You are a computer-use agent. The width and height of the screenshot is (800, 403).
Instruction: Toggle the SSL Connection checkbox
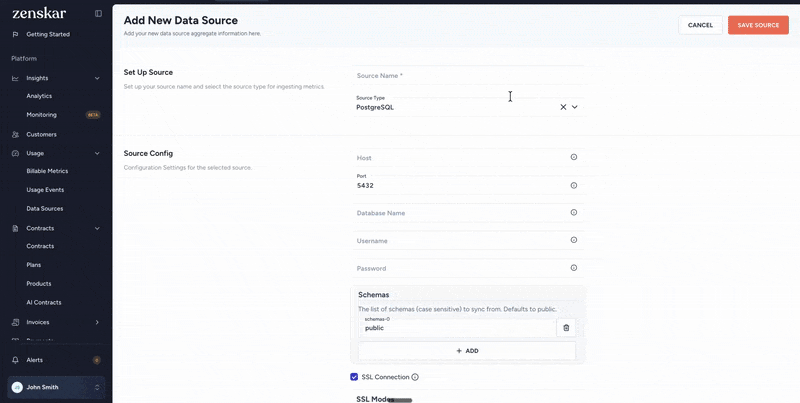tap(354, 377)
